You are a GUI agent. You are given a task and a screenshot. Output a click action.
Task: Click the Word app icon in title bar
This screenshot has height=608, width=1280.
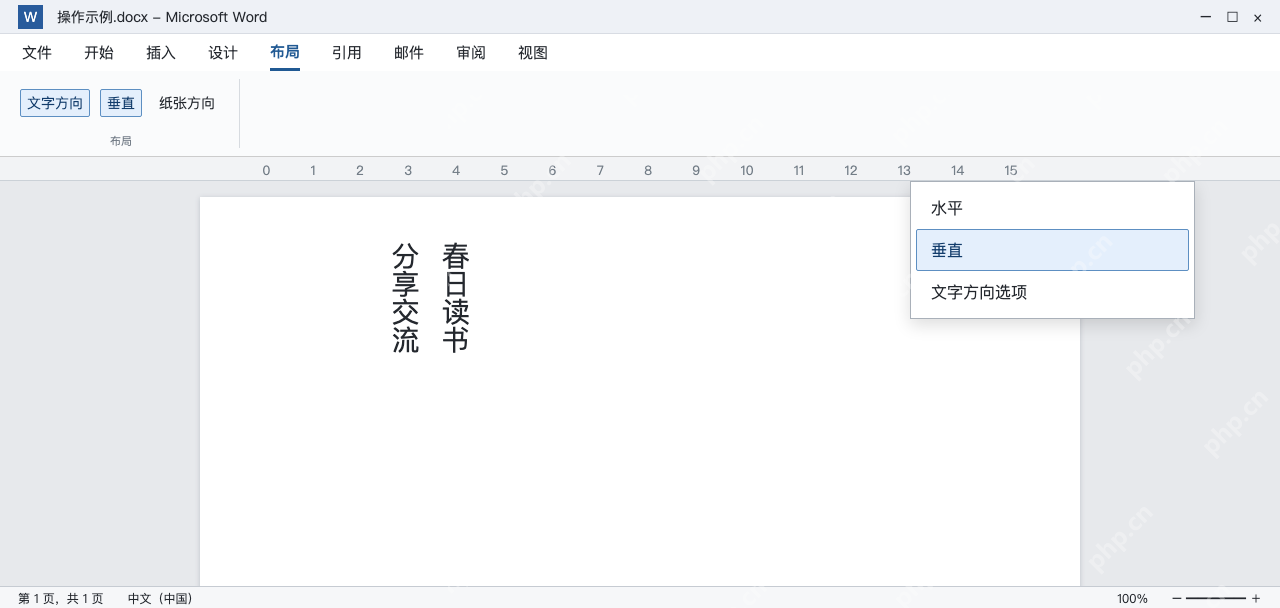click(x=30, y=17)
